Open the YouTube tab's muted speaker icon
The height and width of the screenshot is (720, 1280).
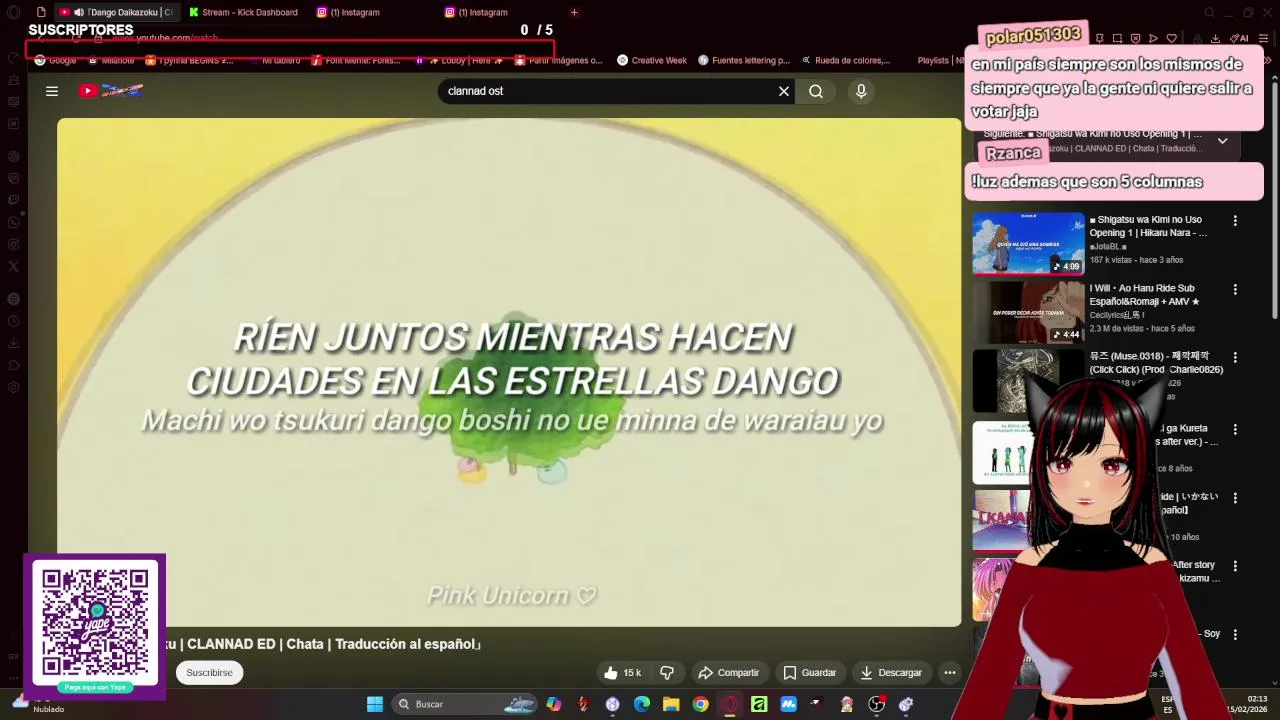pyautogui.click(x=79, y=12)
